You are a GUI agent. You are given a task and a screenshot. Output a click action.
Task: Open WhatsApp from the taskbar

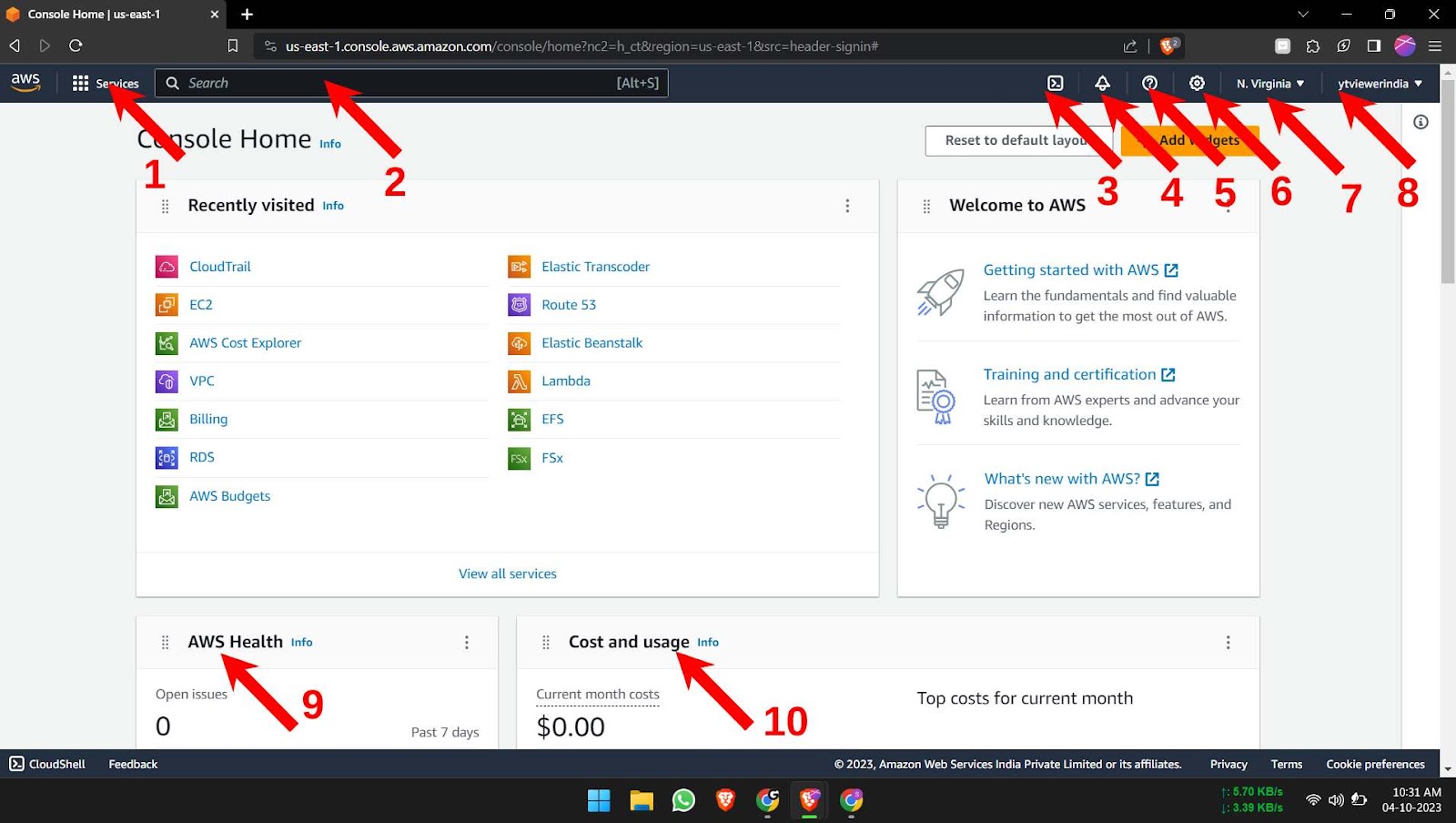point(683,800)
